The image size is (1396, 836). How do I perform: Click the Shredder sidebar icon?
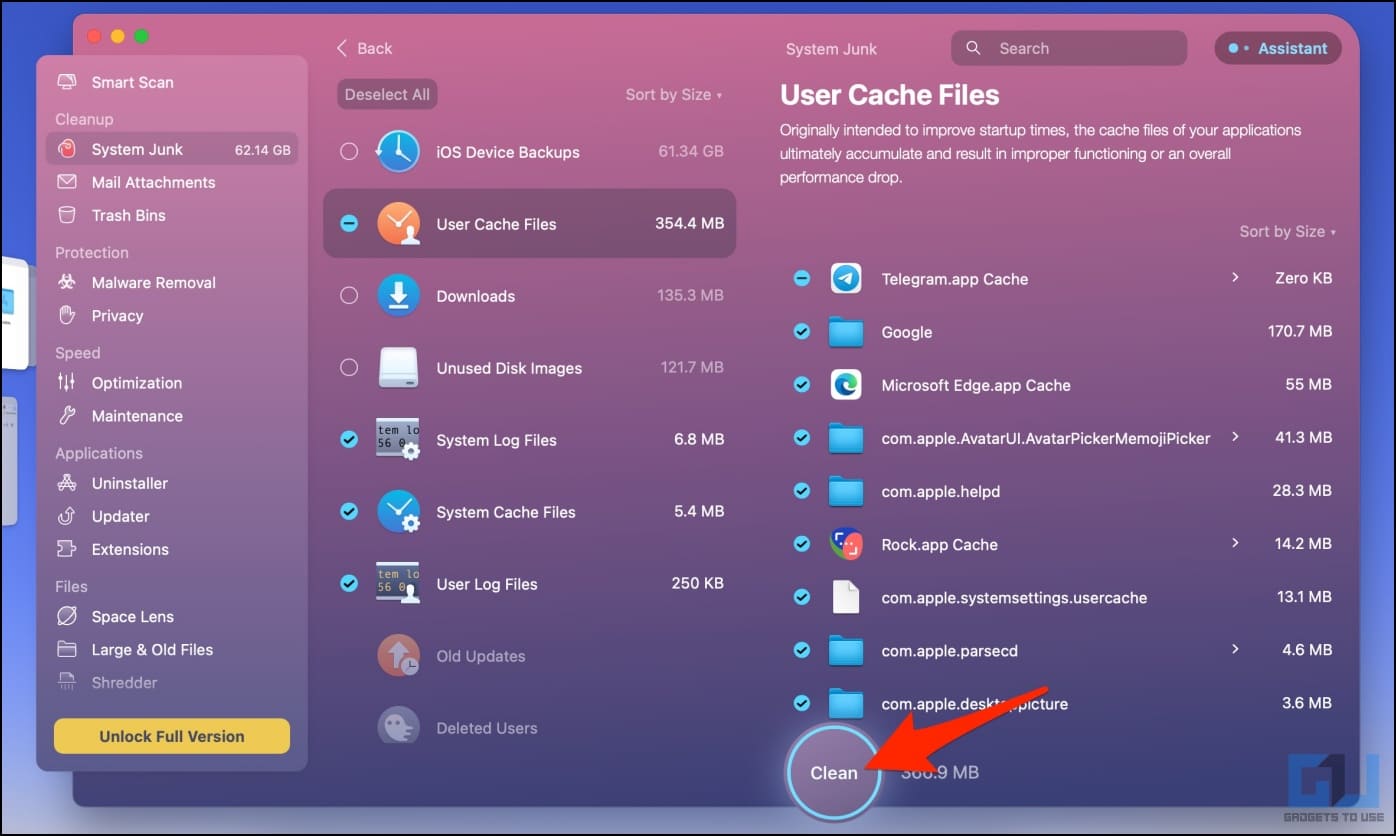(x=67, y=682)
